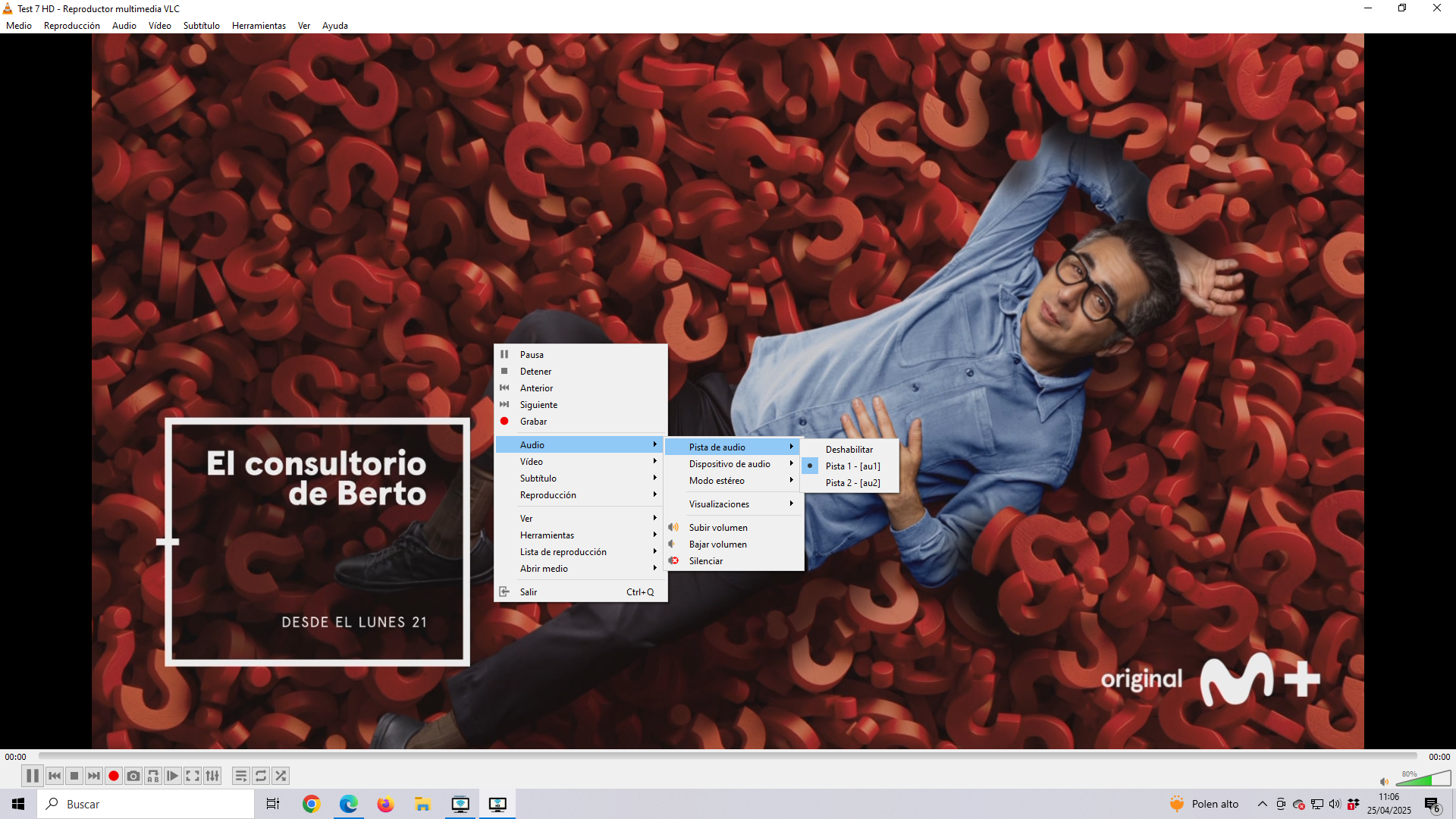Show elapsed time label 00:00 at left
The height and width of the screenshot is (819, 1456).
[x=15, y=757]
